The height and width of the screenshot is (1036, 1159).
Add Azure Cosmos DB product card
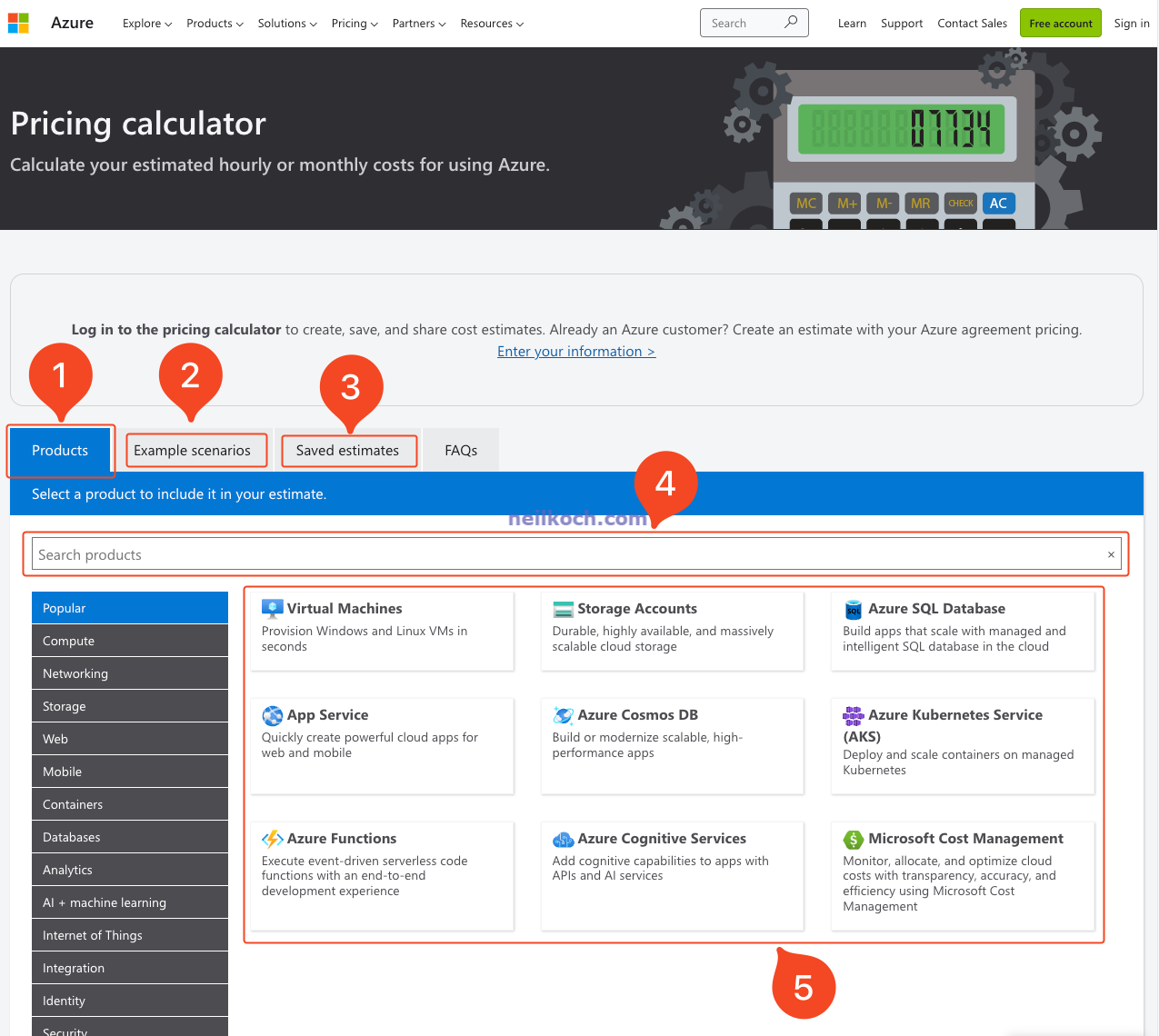pos(673,746)
